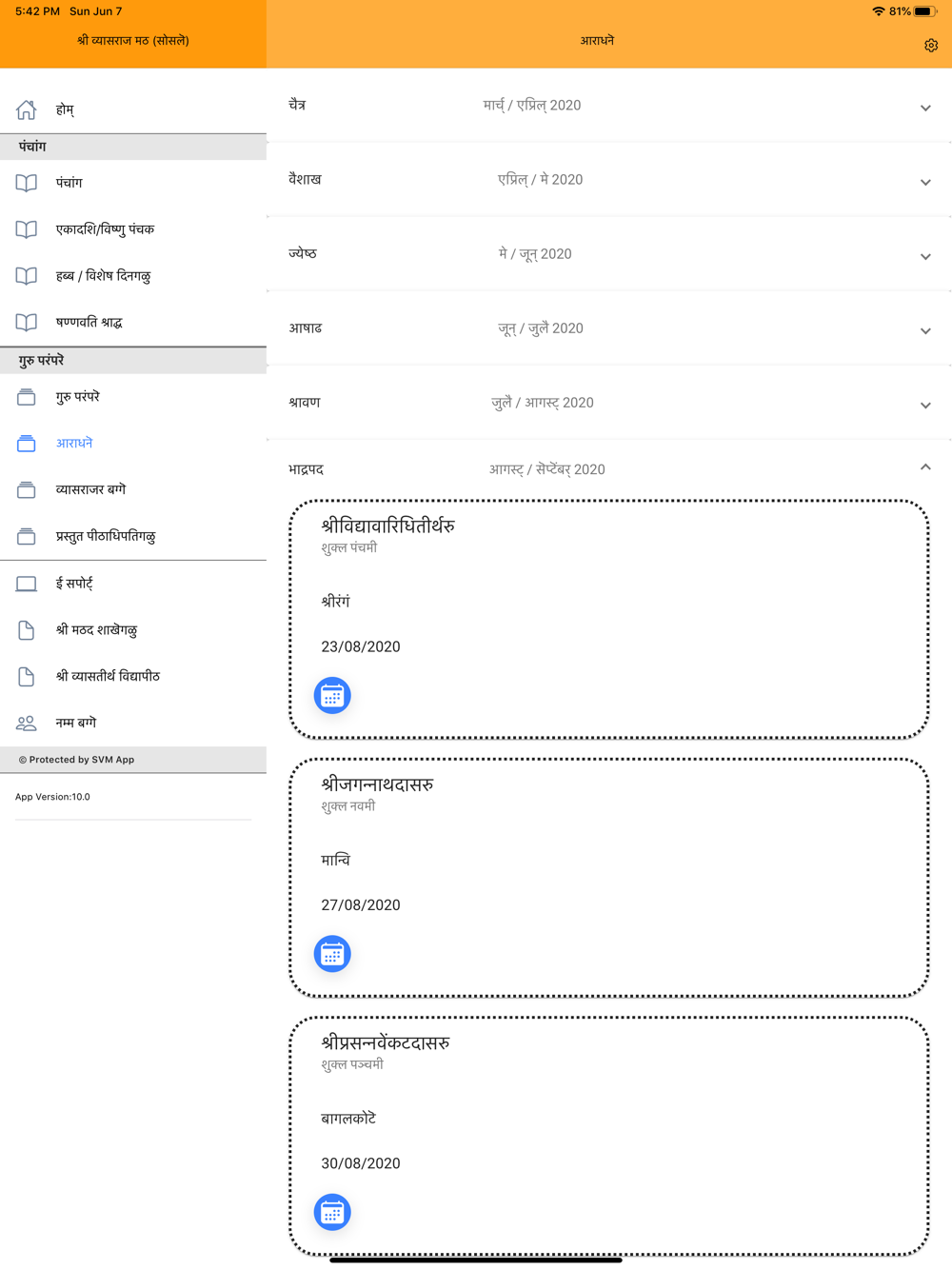Click date 30/08/2020

tap(361, 1164)
